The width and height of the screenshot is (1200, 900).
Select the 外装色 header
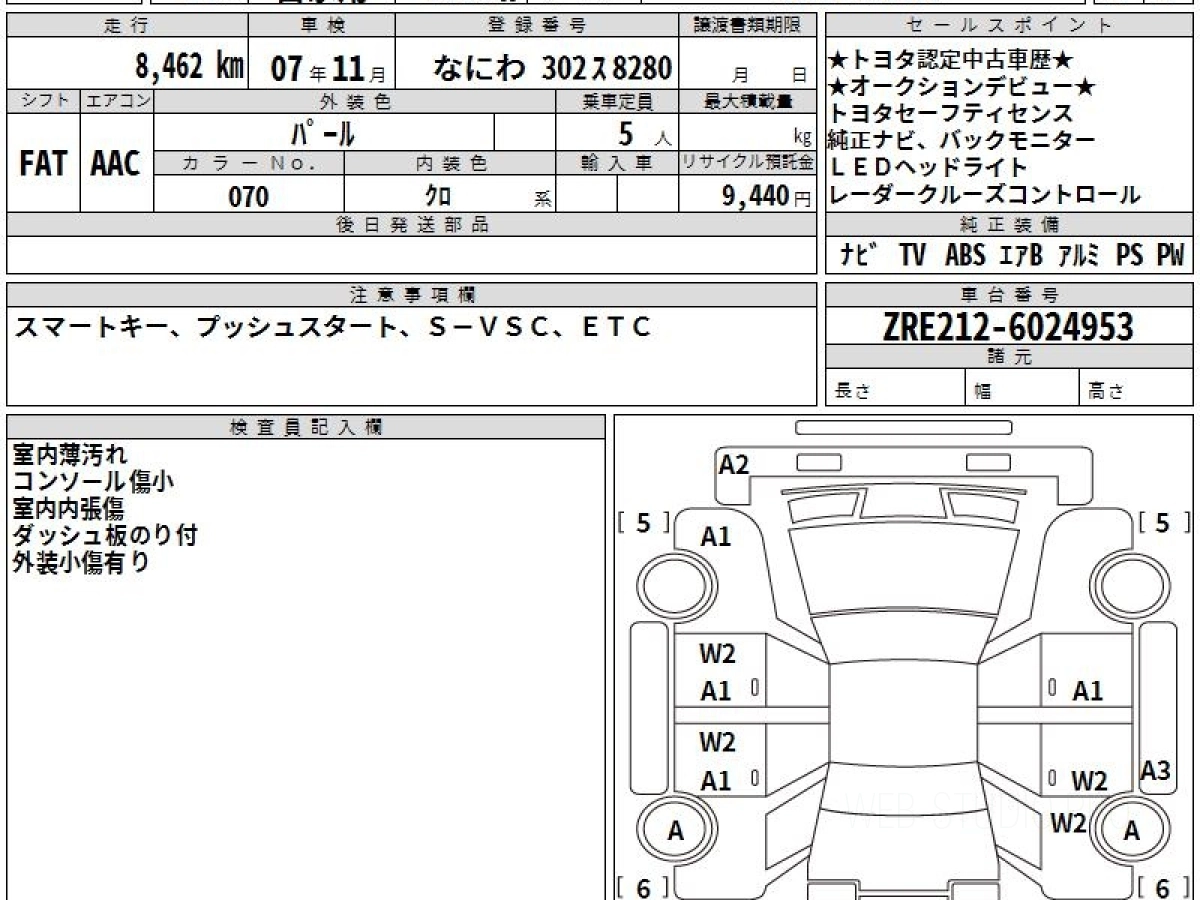coord(355,101)
